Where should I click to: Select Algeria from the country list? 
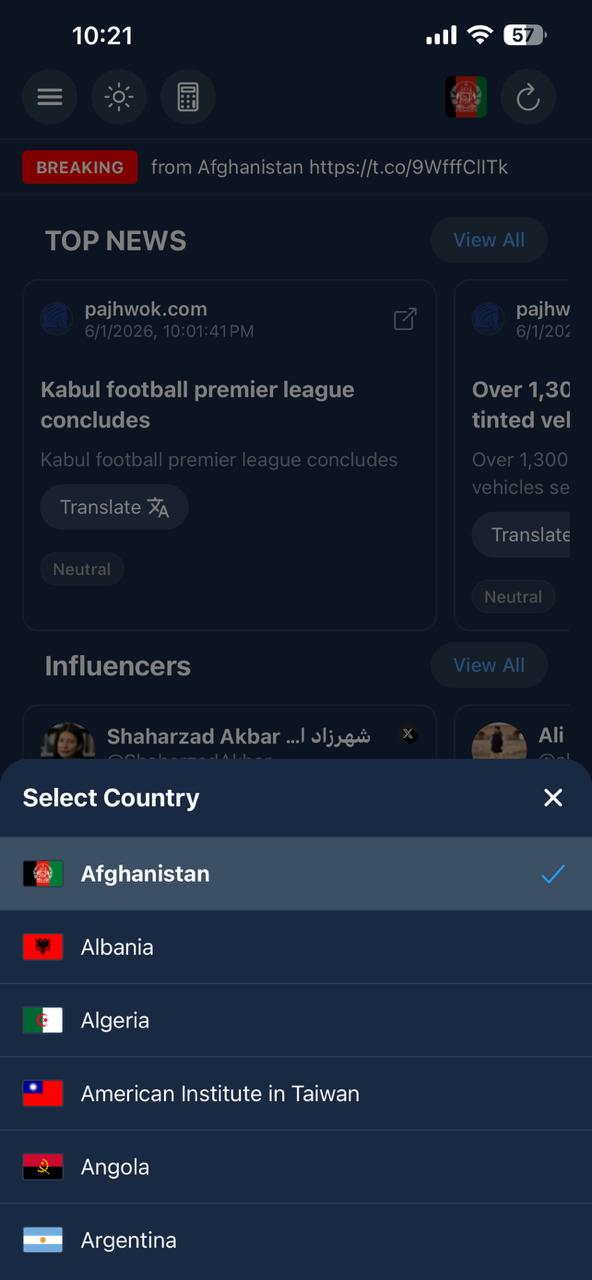click(115, 1020)
